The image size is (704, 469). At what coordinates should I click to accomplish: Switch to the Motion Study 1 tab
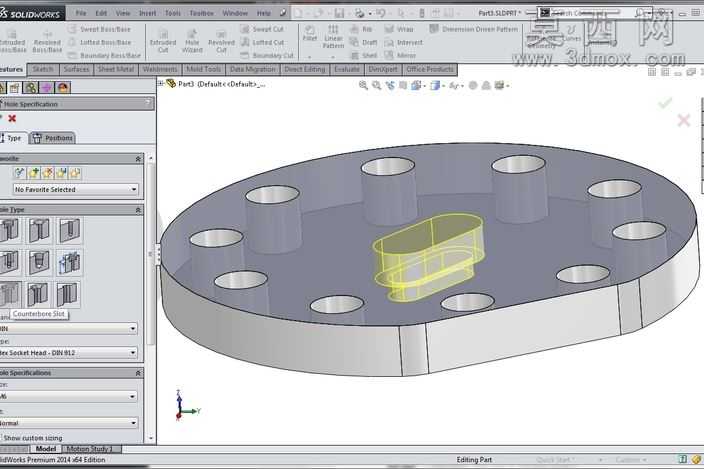(90, 449)
